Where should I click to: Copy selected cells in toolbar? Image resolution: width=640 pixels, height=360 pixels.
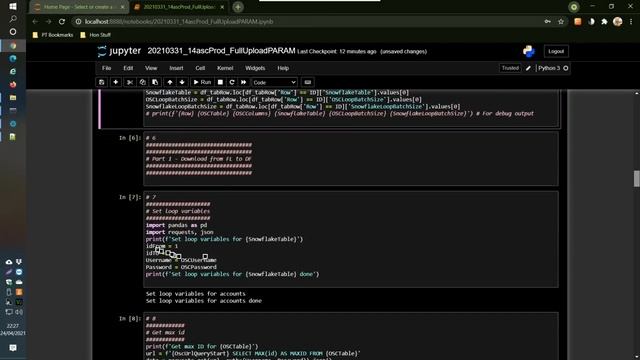click(142, 82)
